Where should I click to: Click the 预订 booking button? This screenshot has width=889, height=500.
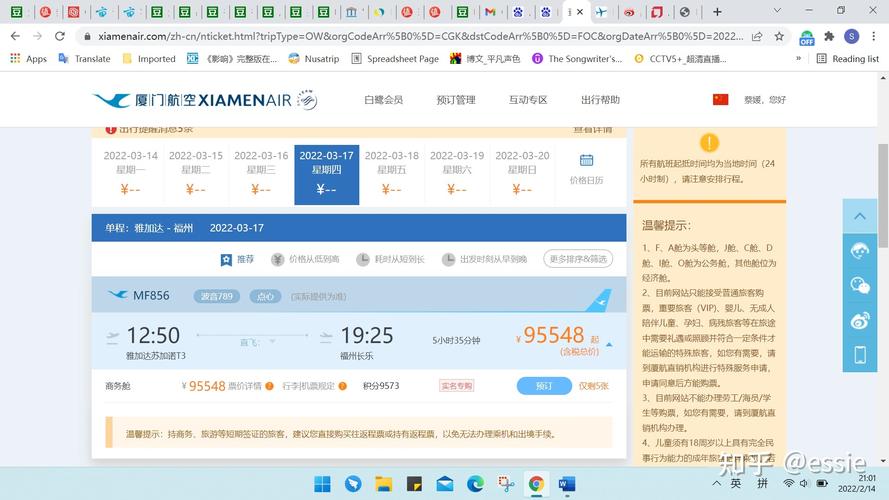544,385
